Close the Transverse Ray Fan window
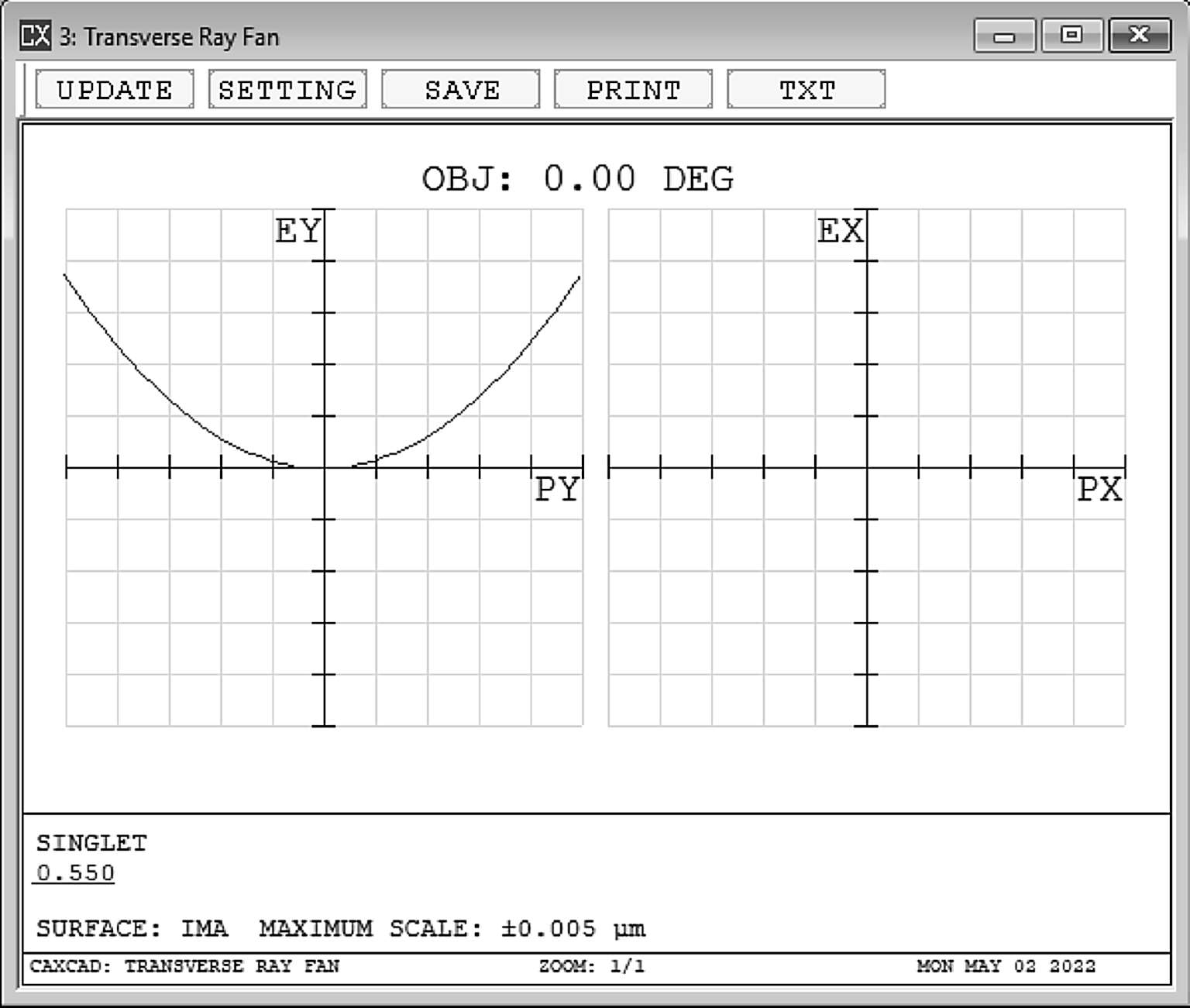Screen dimensions: 1190x1008 pyautogui.click(x=1139, y=36)
